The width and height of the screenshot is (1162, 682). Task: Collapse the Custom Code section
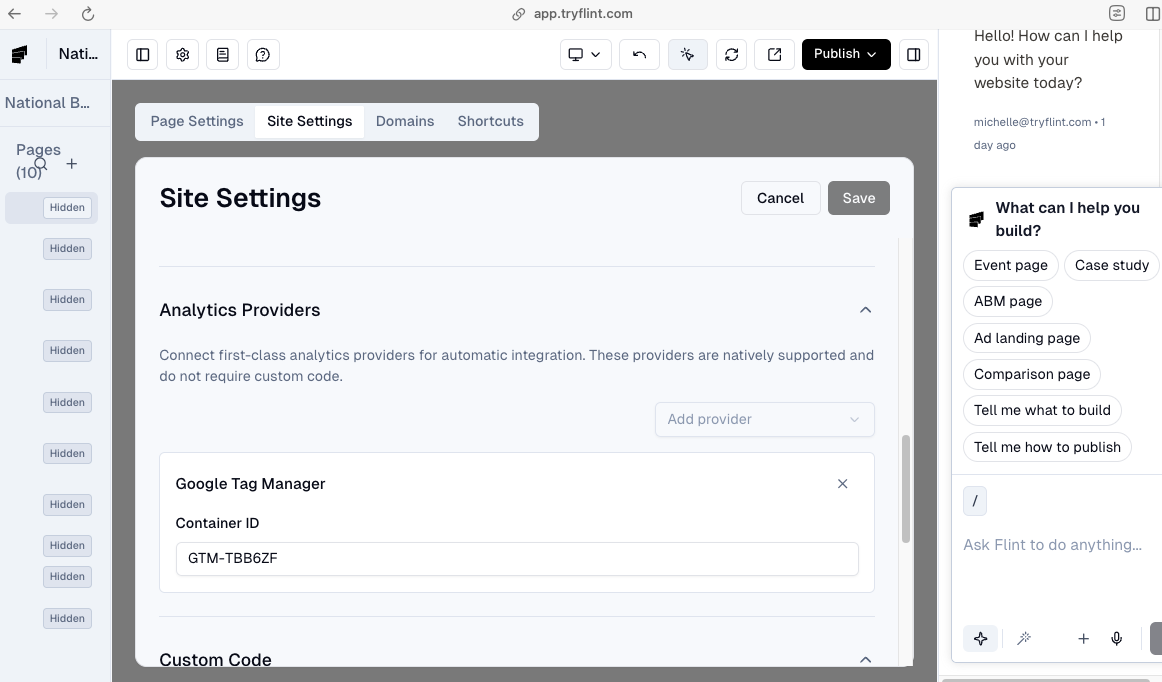(x=865, y=660)
